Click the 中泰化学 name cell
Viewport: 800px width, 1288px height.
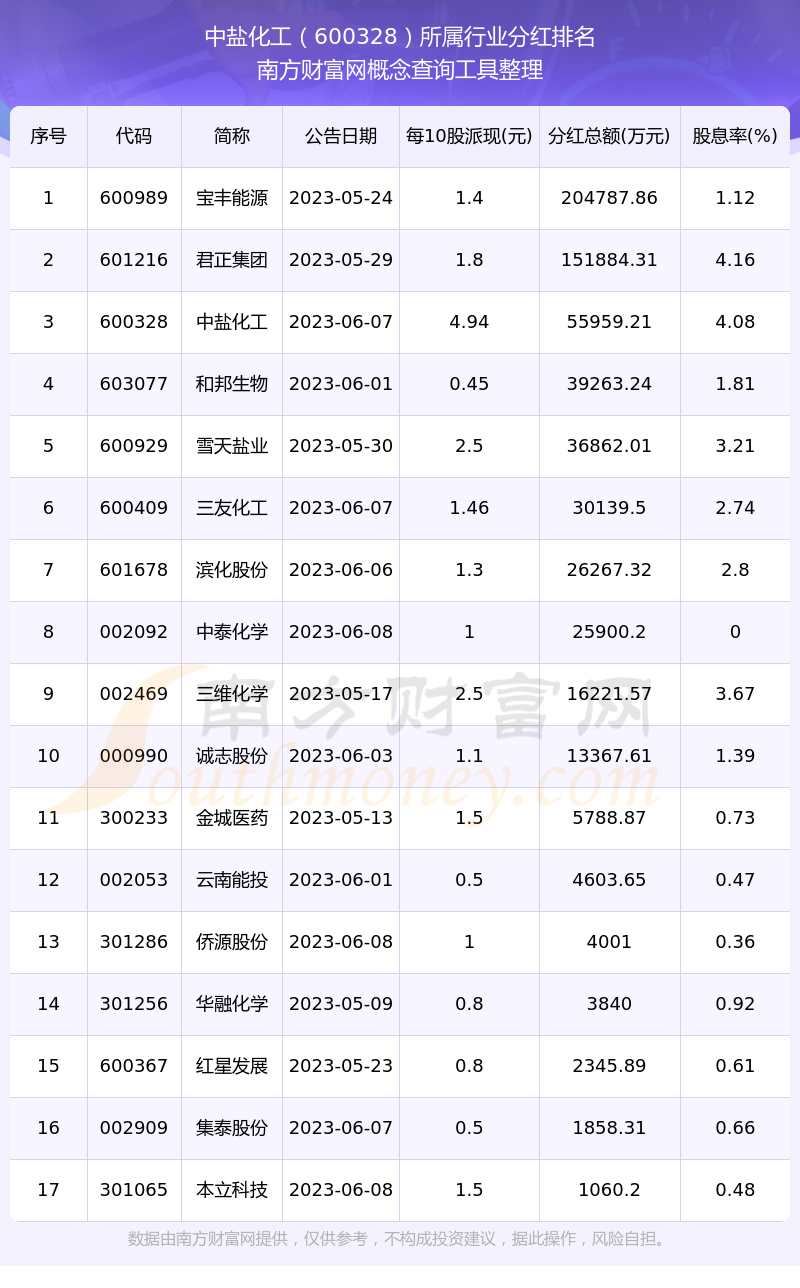pos(232,632)
